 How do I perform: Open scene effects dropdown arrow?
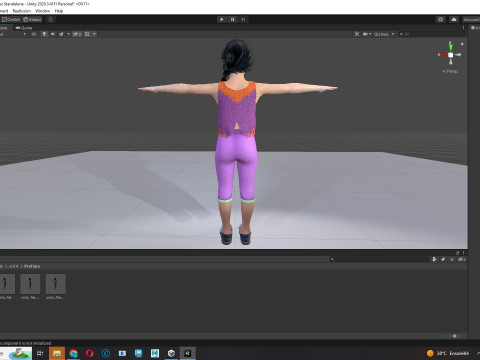coord(68,34)
